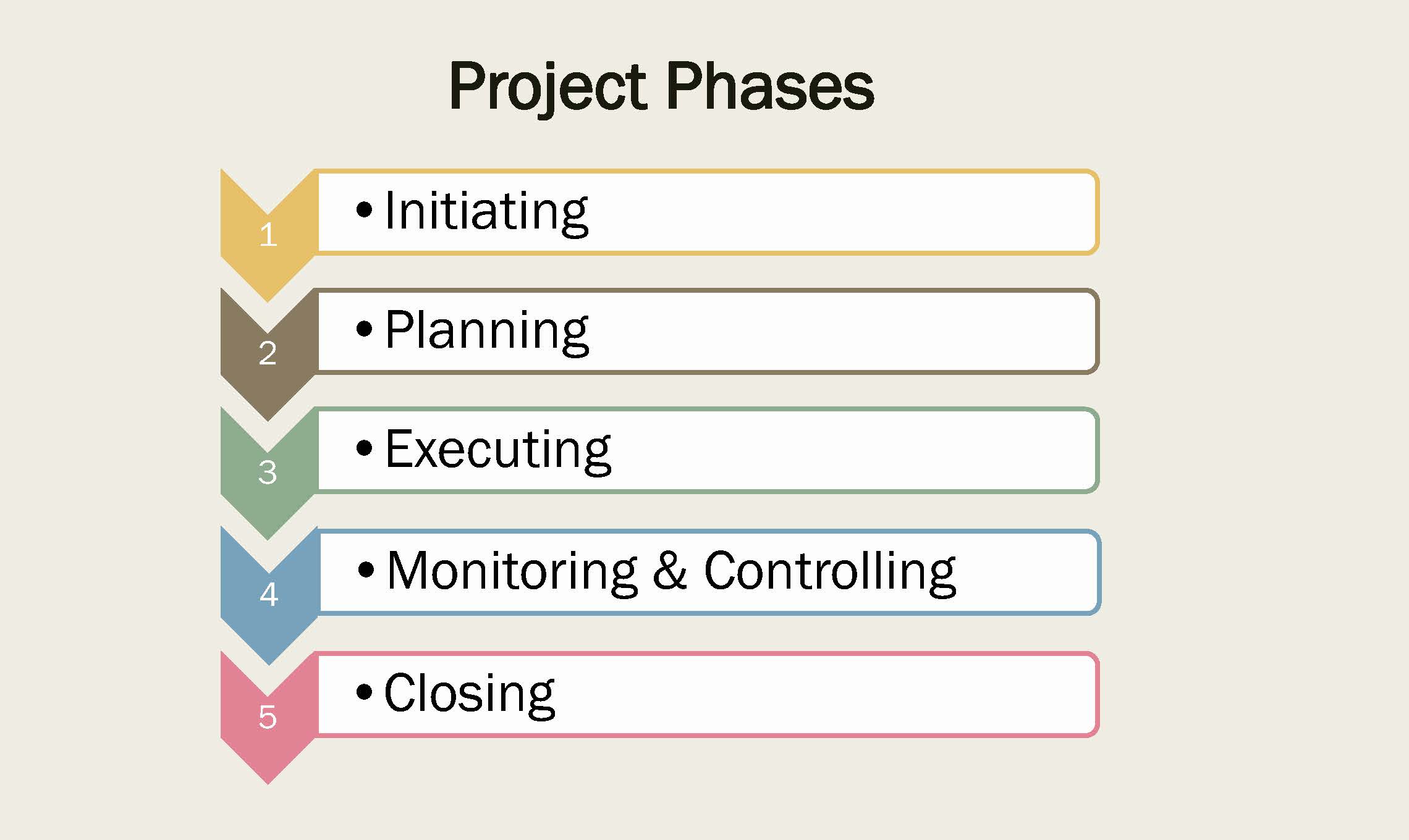Click the yellow chevron numbered 1

(268, 235)
